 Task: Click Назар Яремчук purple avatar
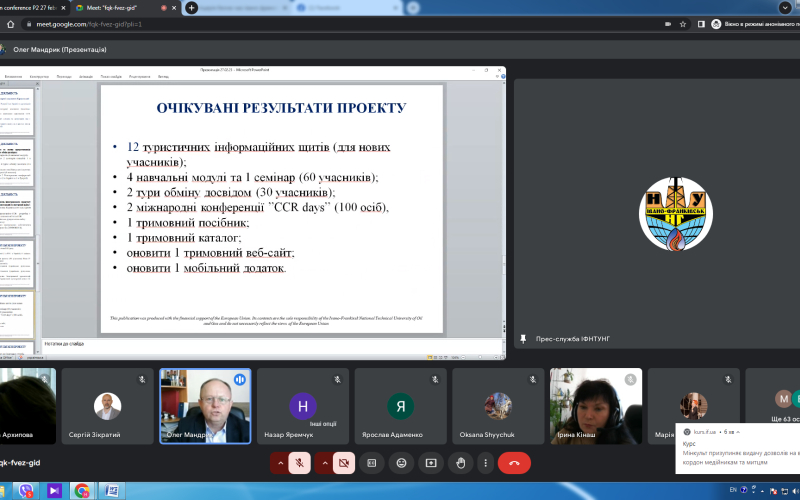303,406
